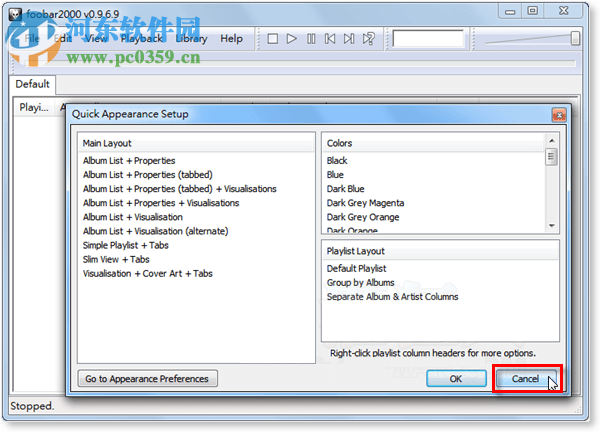
Task: Choose Dark Grey Orange color scheme
Action: coord(363,217)
